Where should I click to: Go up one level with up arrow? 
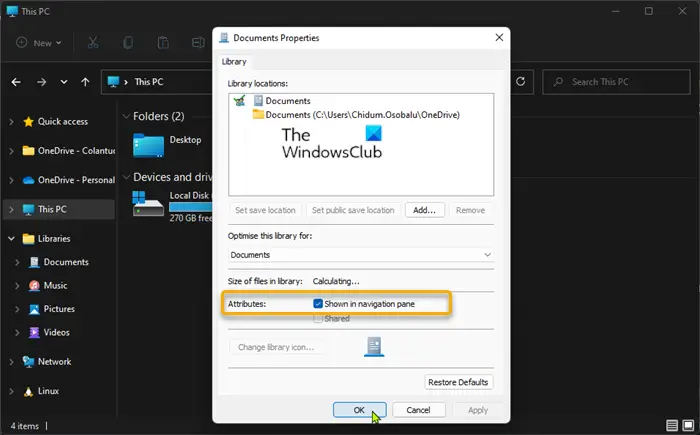85,82
